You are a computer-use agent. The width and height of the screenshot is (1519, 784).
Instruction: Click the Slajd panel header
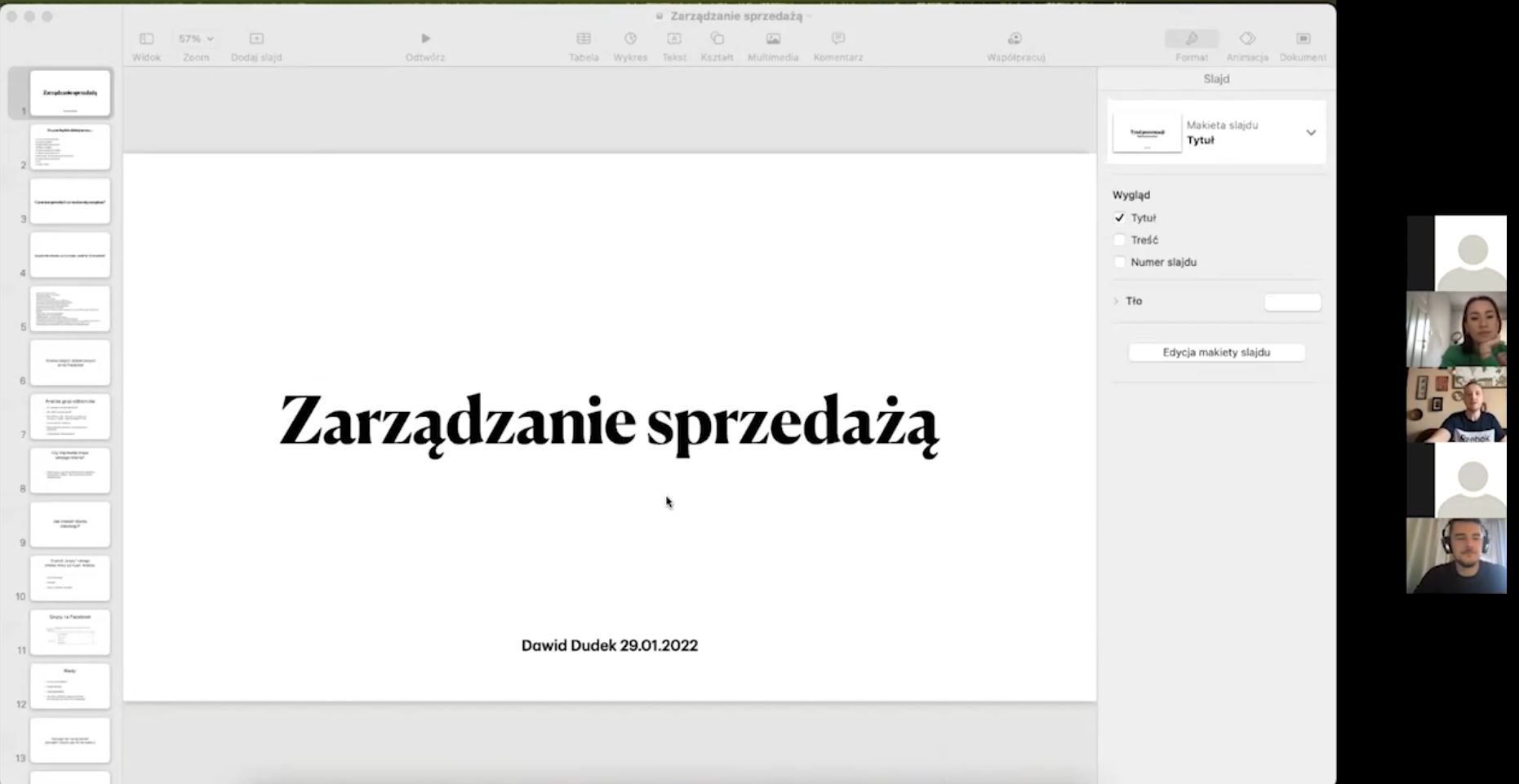tap(1216, 79)
